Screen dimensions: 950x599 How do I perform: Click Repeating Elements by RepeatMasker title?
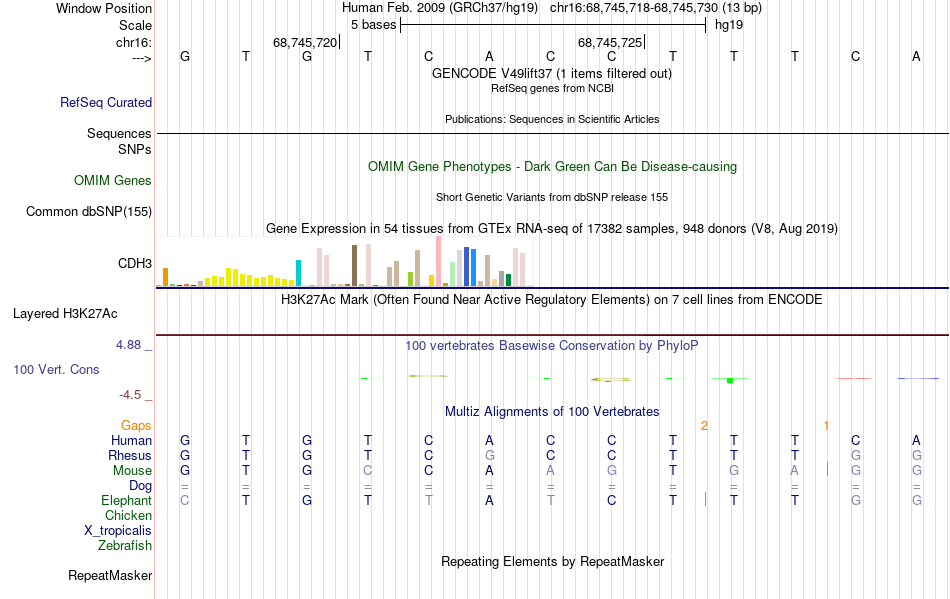pos(552,562)
